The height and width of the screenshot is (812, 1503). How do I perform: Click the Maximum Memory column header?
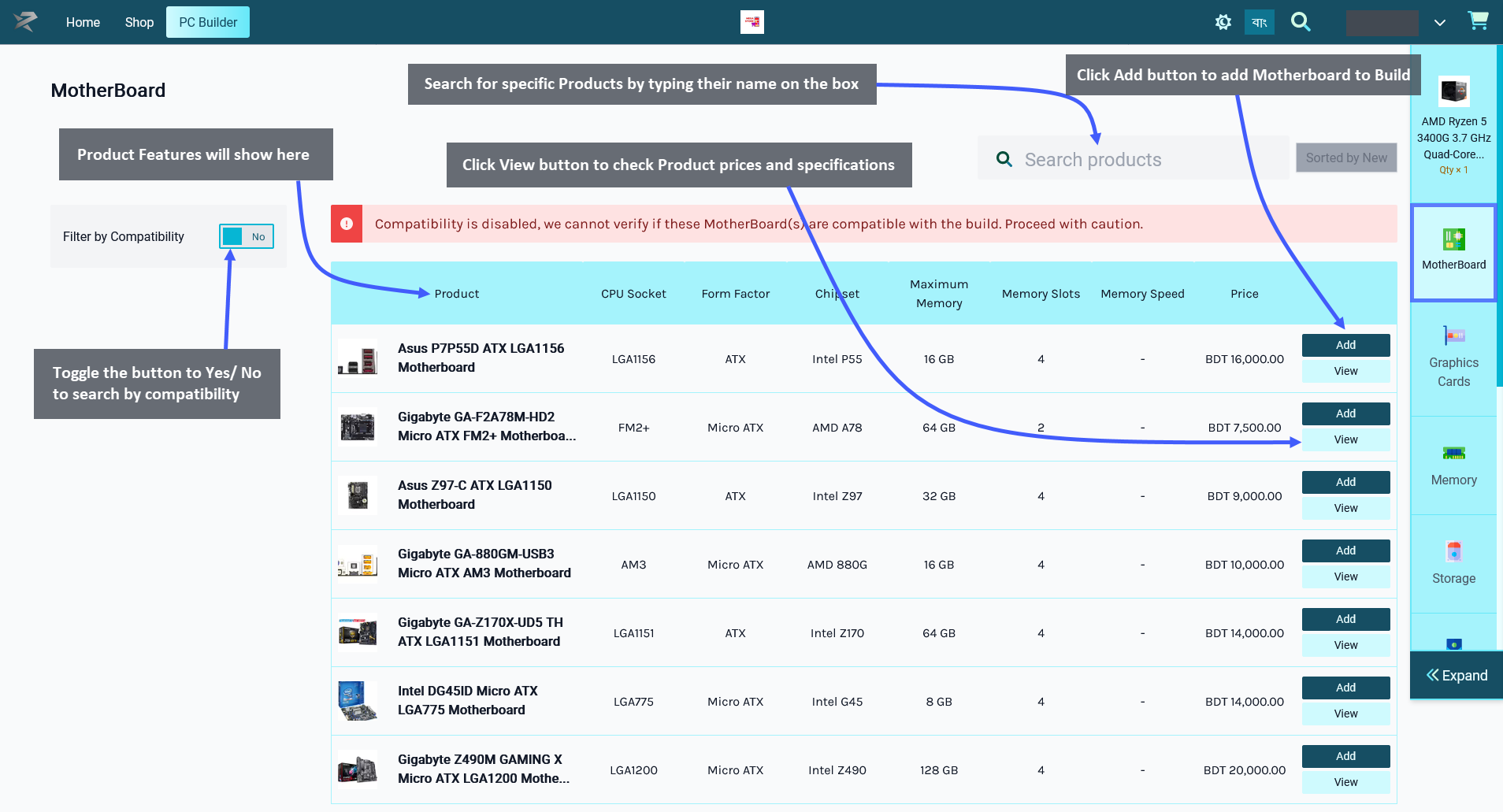point(939,294)
